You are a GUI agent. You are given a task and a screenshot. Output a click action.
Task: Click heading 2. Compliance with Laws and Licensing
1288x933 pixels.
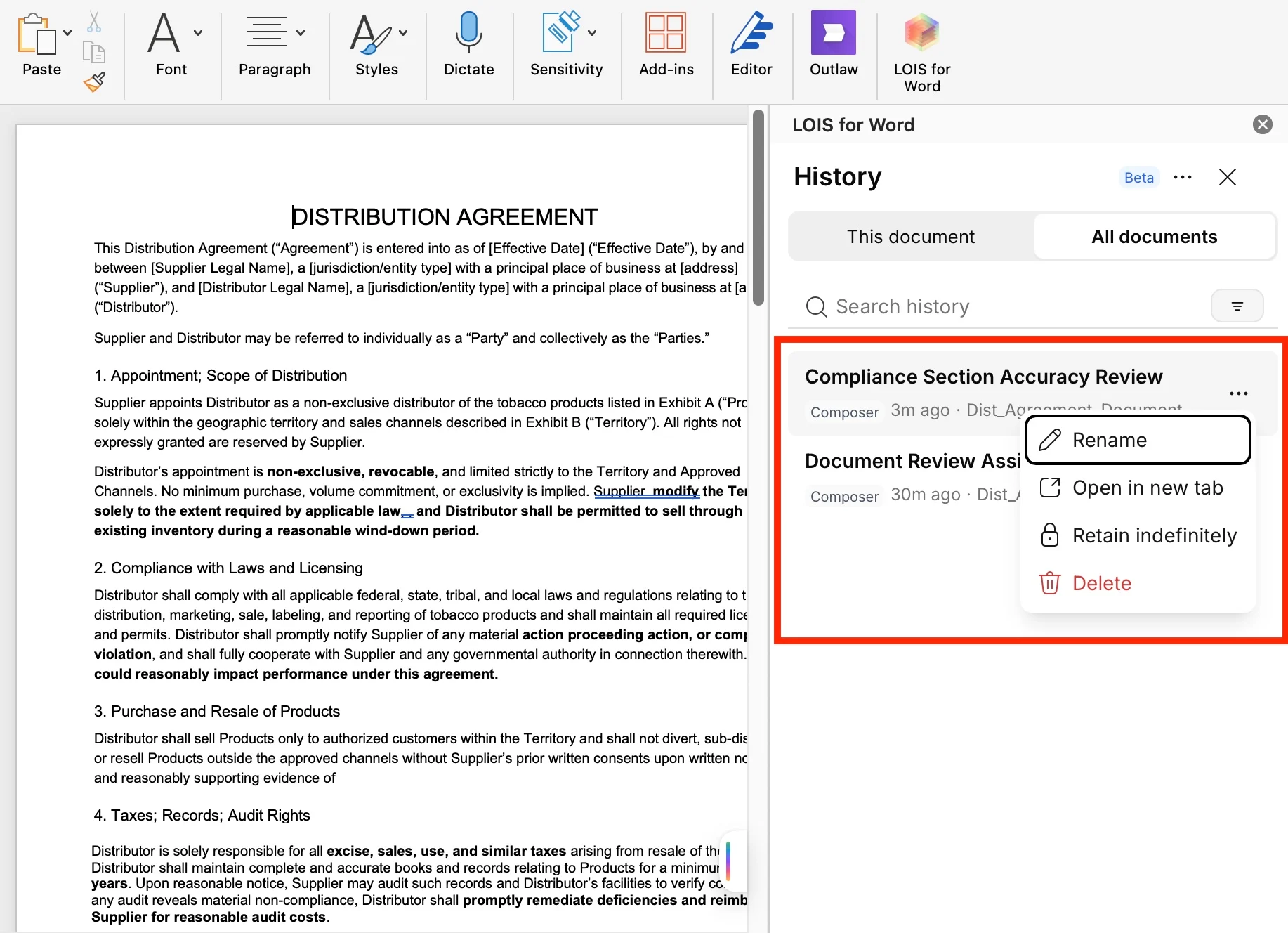coord(228,568)
